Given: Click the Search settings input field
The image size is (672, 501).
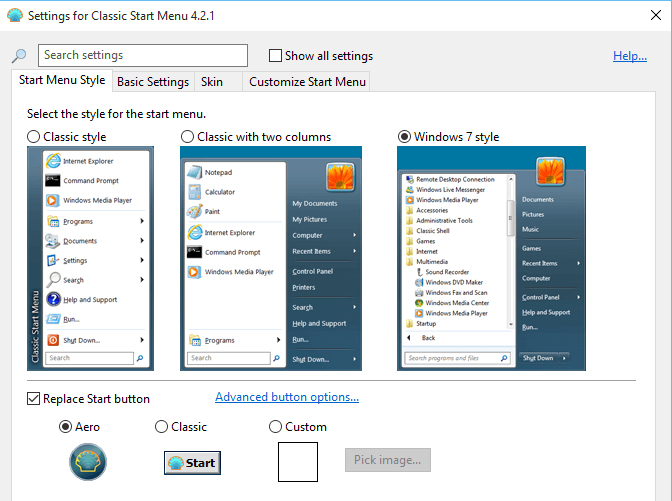Looking at the screenshot, I should [x=143, y=56].
